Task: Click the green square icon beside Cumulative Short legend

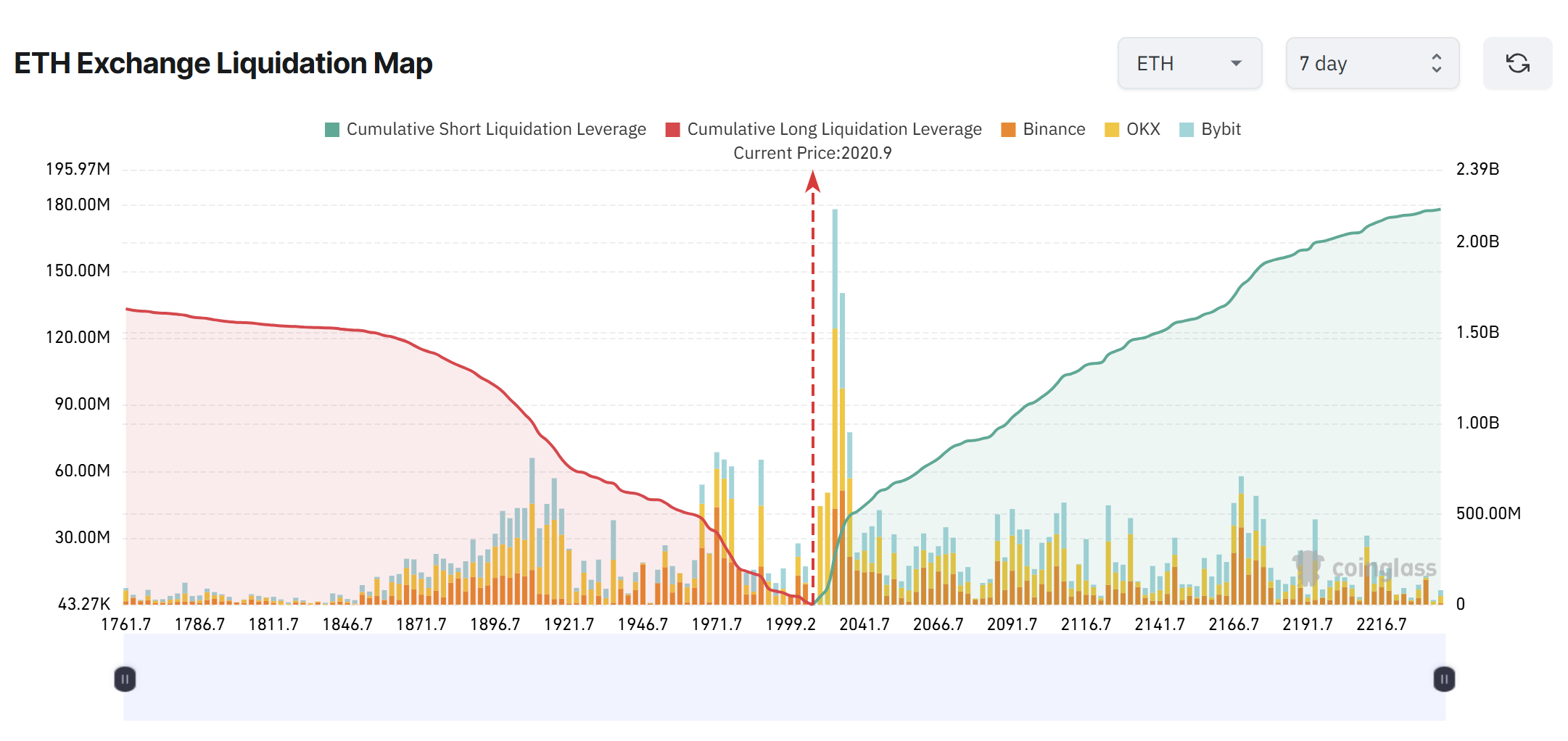Action: click(331, 128)
